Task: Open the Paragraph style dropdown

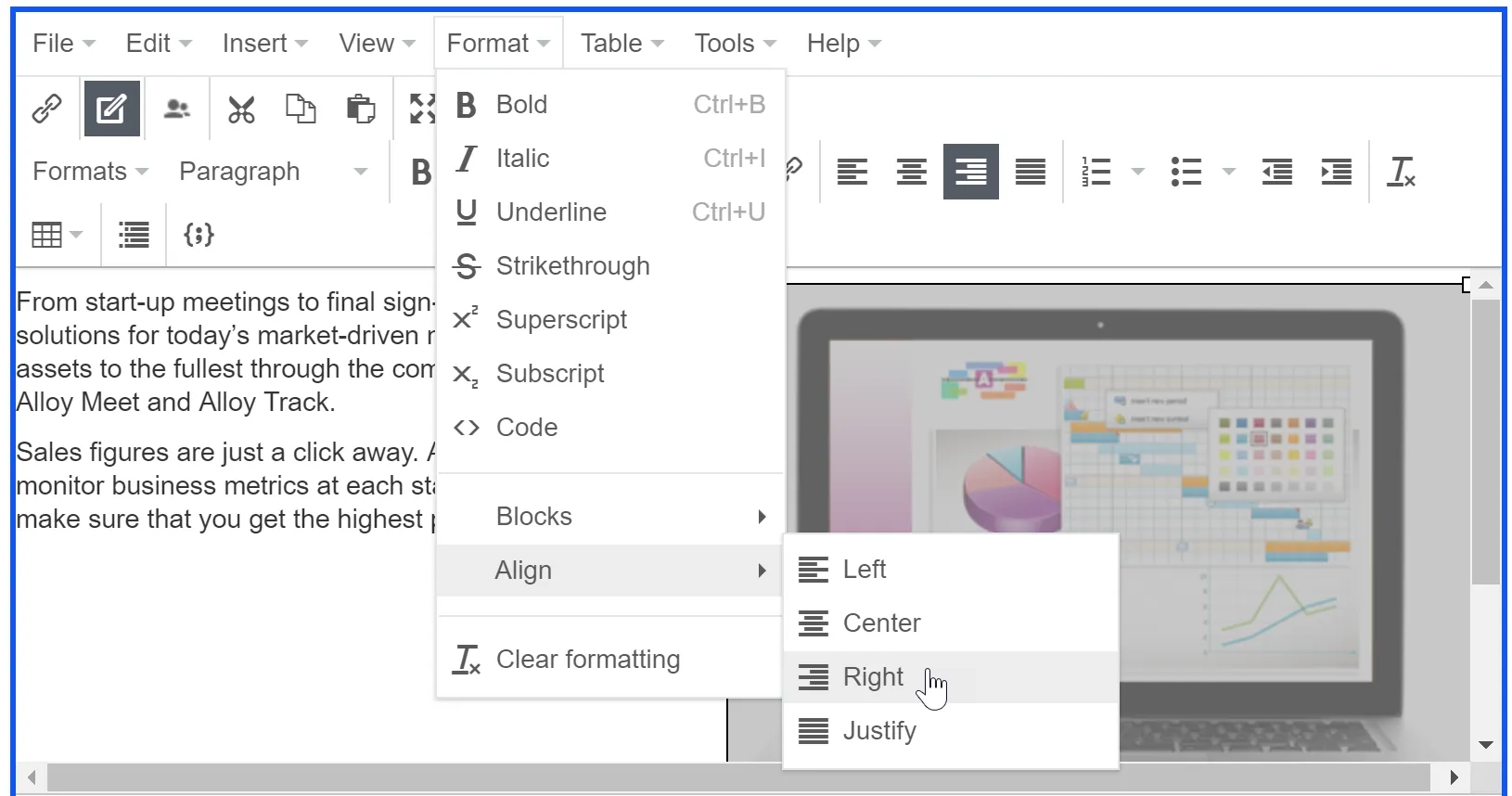Action: click(x=274, y=172)
